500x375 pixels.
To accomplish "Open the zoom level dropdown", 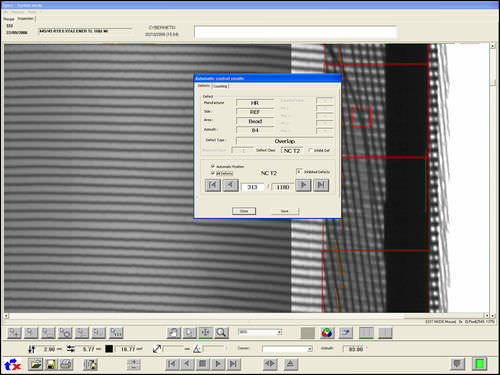I will [279, 332].
